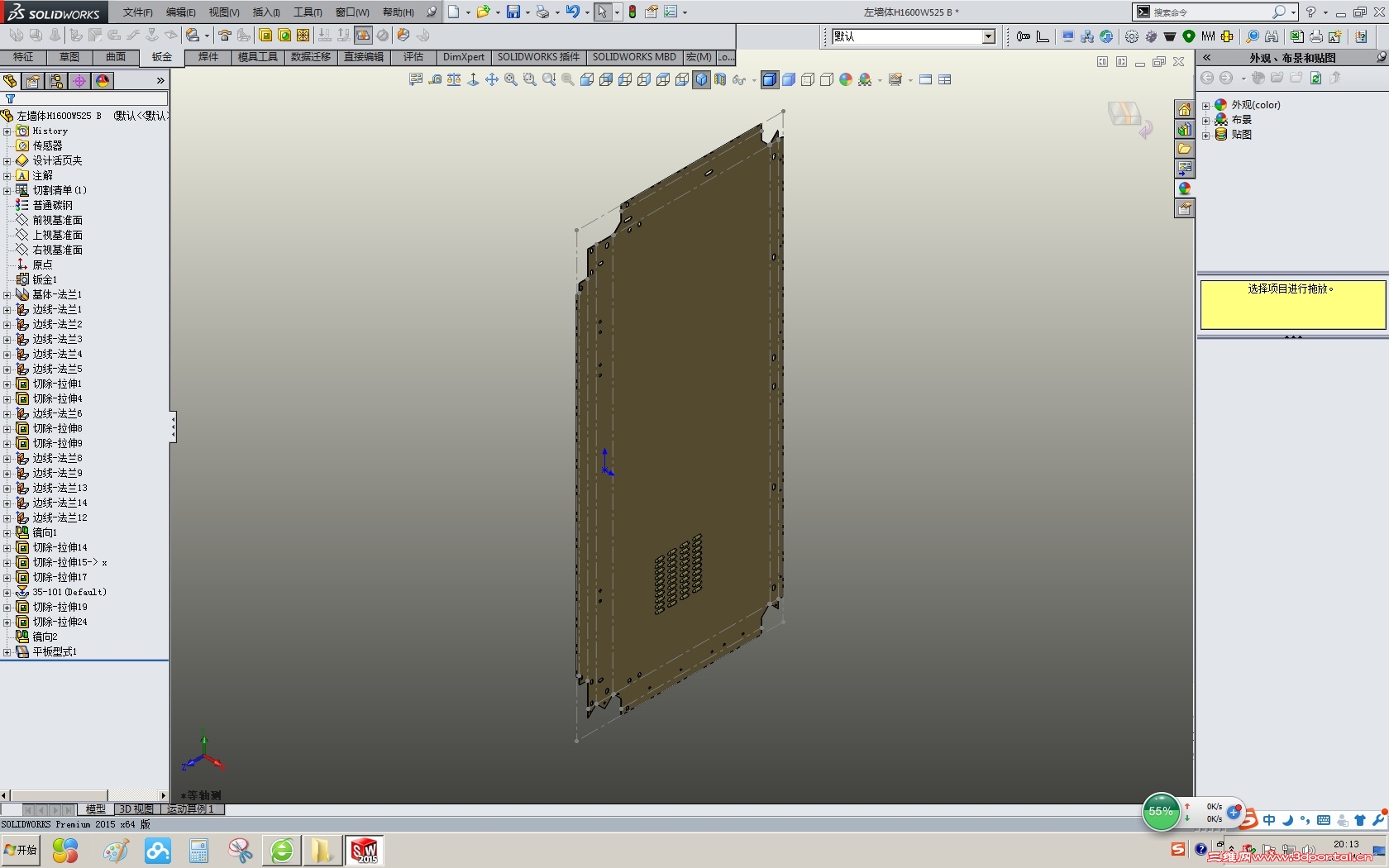This screenshot has width=1389, height=868.
Task: Select the Fold sheet metal tool
Action: tap(343, 35)
